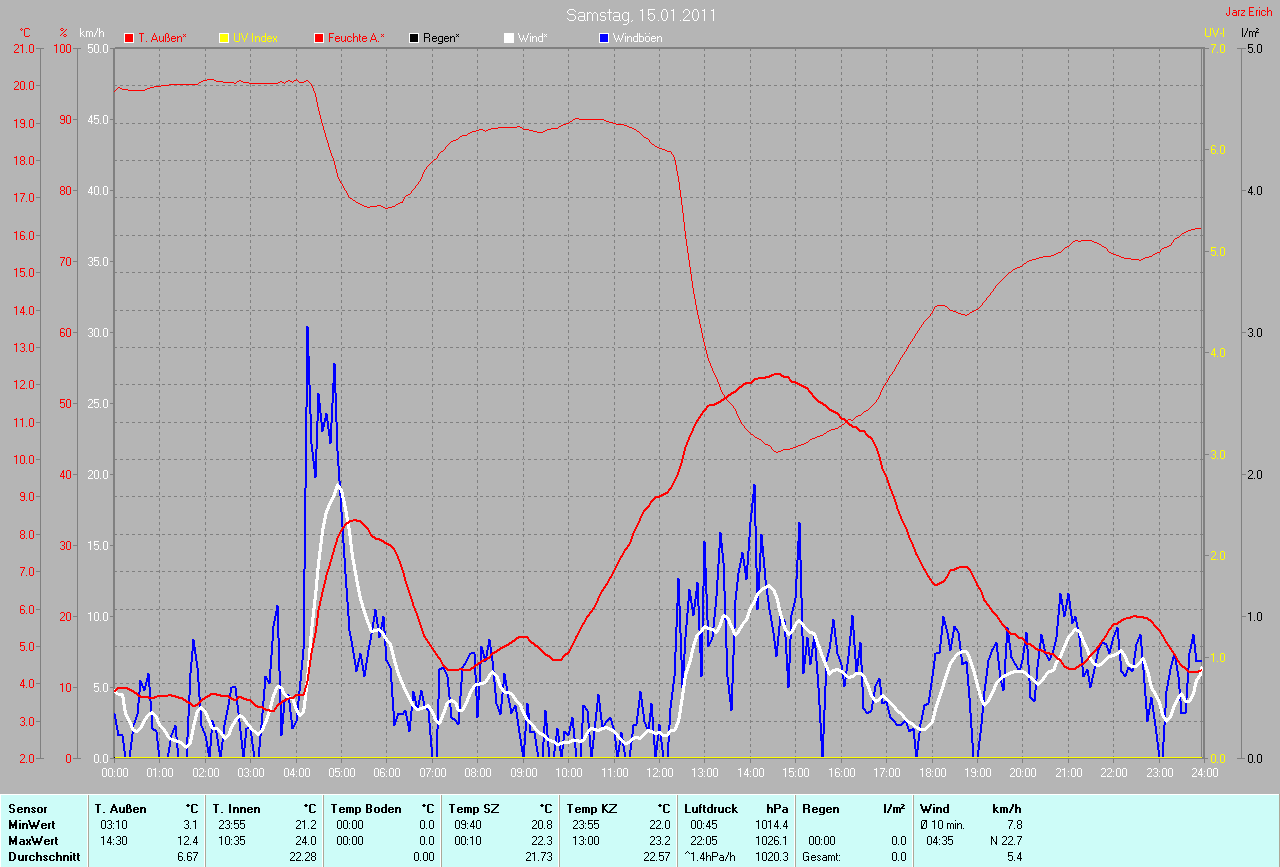Click the outdoor maximum time '14:30'
The width and height of the screenshot is (1280, 867).
click(115, 840)
